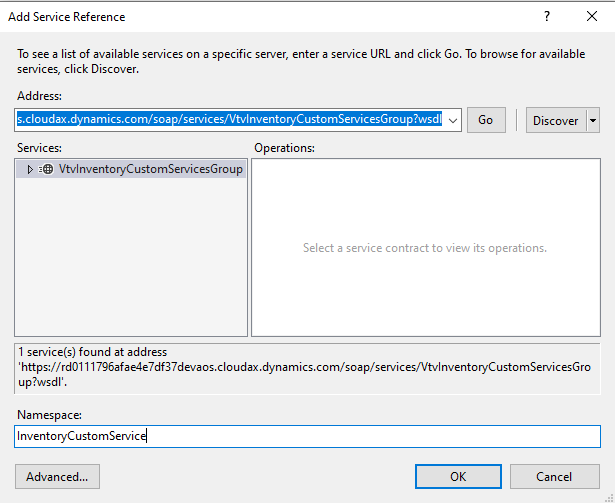
Task: Click the Go button
Action: click(x=486, y=120)
